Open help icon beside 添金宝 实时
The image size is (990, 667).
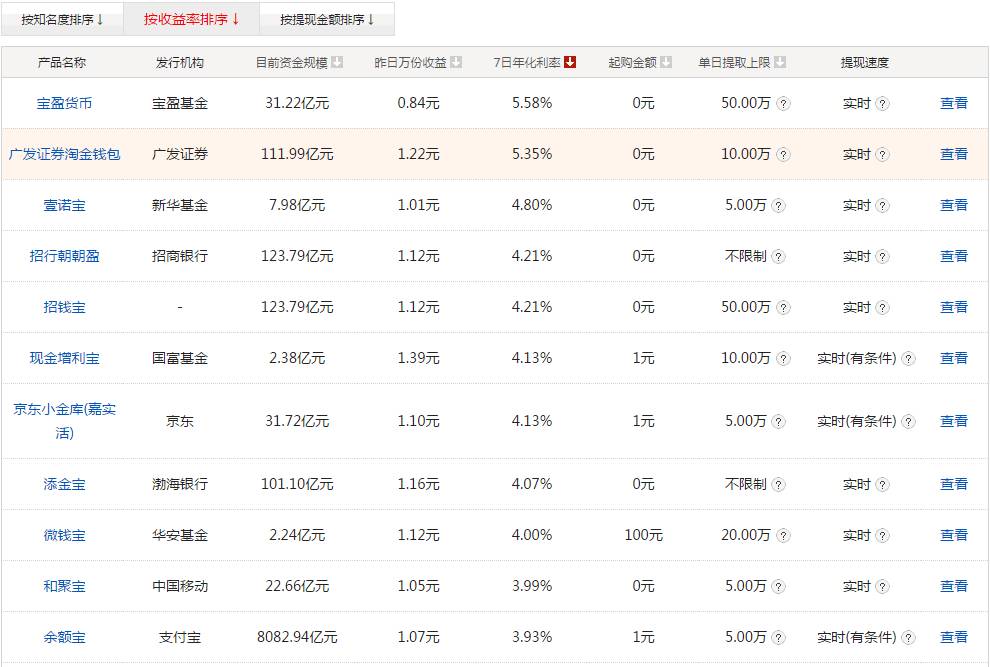pos(883,484)
